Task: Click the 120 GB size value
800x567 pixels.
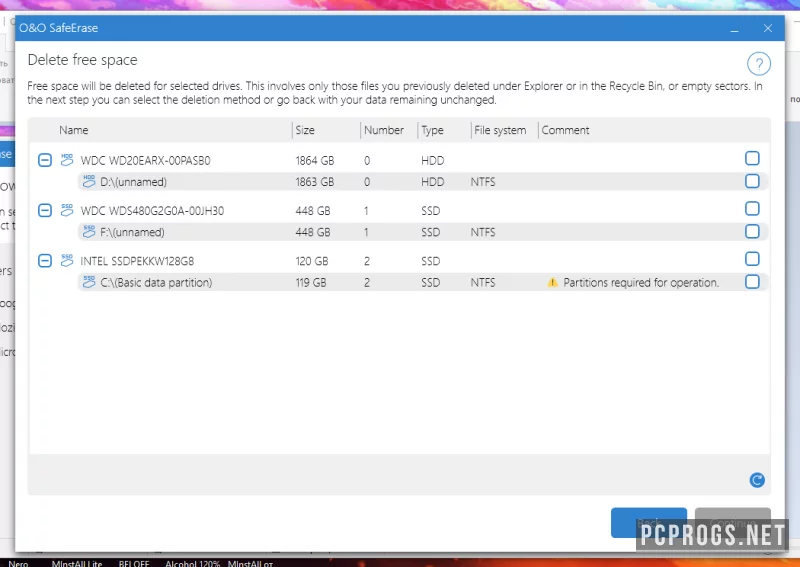Action: tap(311, 261)
